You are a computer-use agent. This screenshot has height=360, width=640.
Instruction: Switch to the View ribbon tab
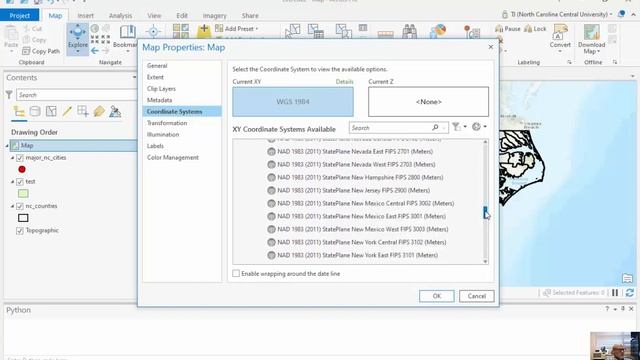154,16
